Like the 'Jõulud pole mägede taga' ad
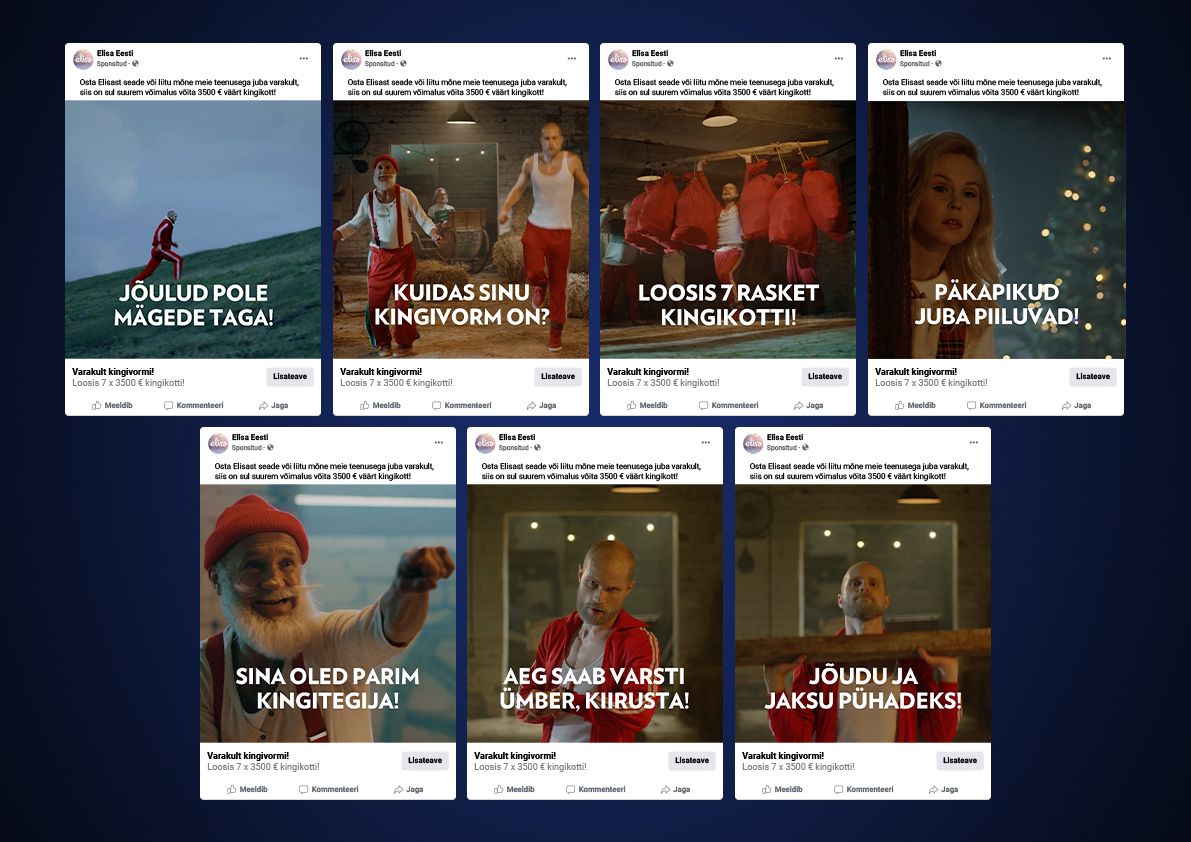Screen dimensions: 1191x842 (x=112, y=405)
